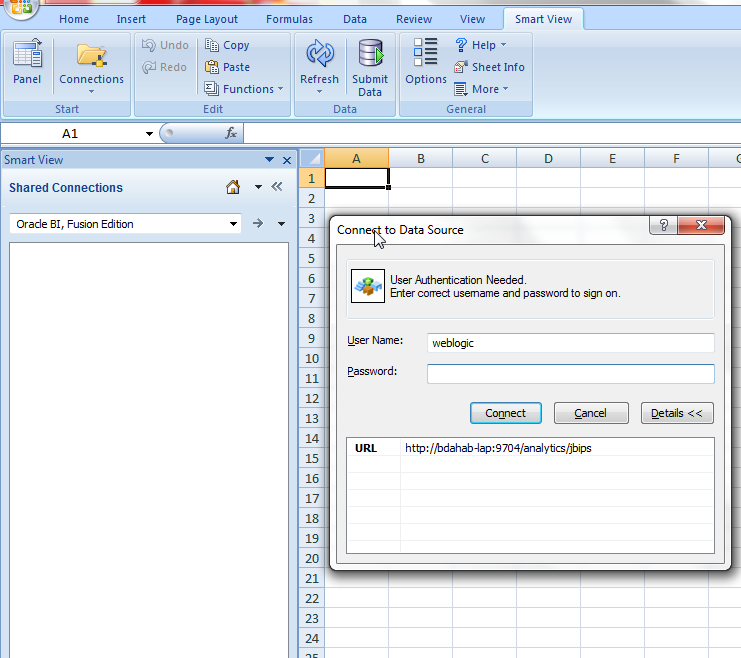This screenshot has width=741, height=658.
Task: Click the Name Box showing A1
Action: (x=71, y=134)
